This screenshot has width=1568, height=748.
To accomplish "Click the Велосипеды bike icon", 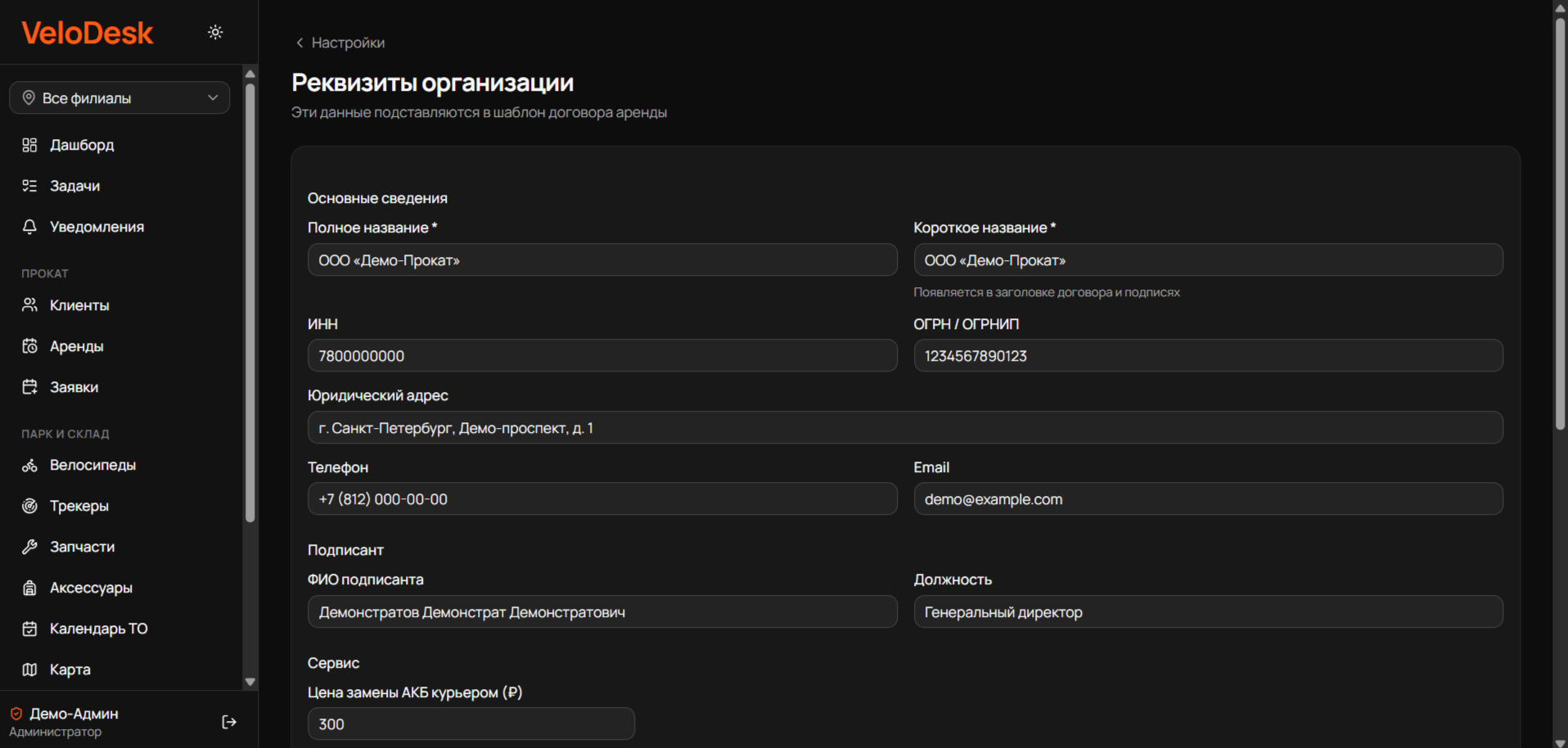I will (29, 465).
